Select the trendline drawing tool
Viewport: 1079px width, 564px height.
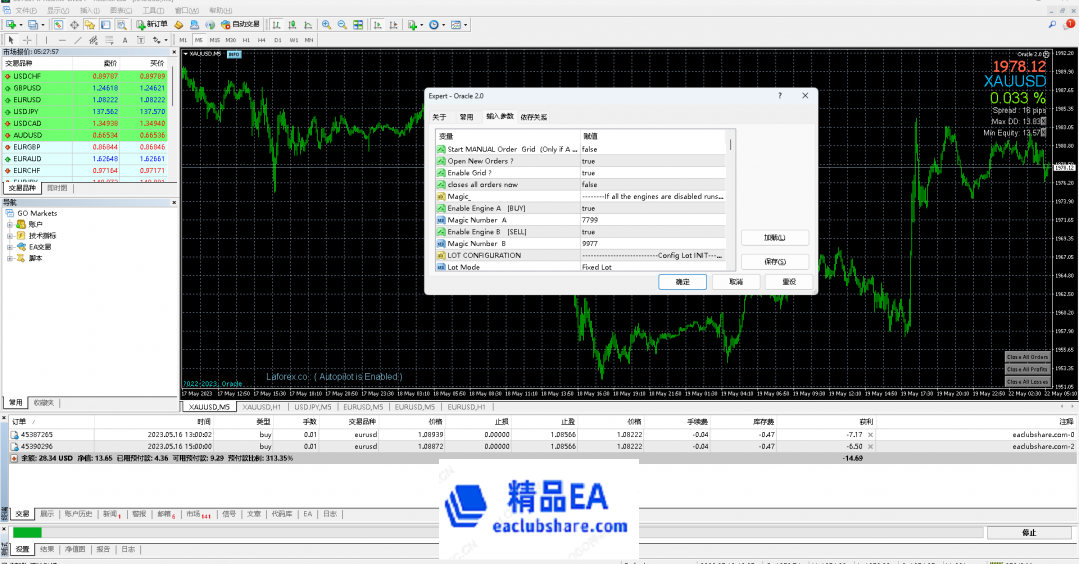77,40
